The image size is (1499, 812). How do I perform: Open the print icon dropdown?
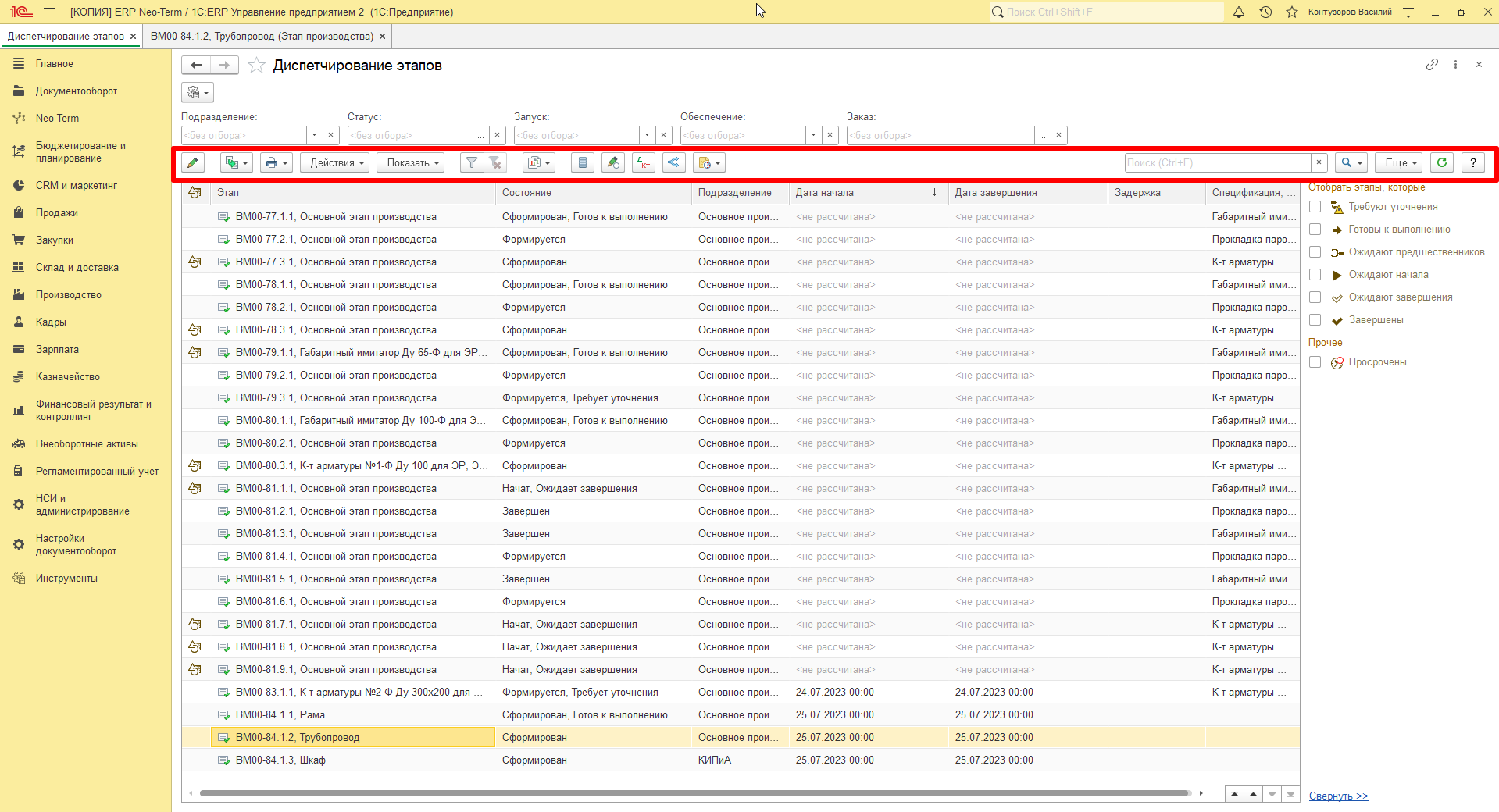coord(276,162)
